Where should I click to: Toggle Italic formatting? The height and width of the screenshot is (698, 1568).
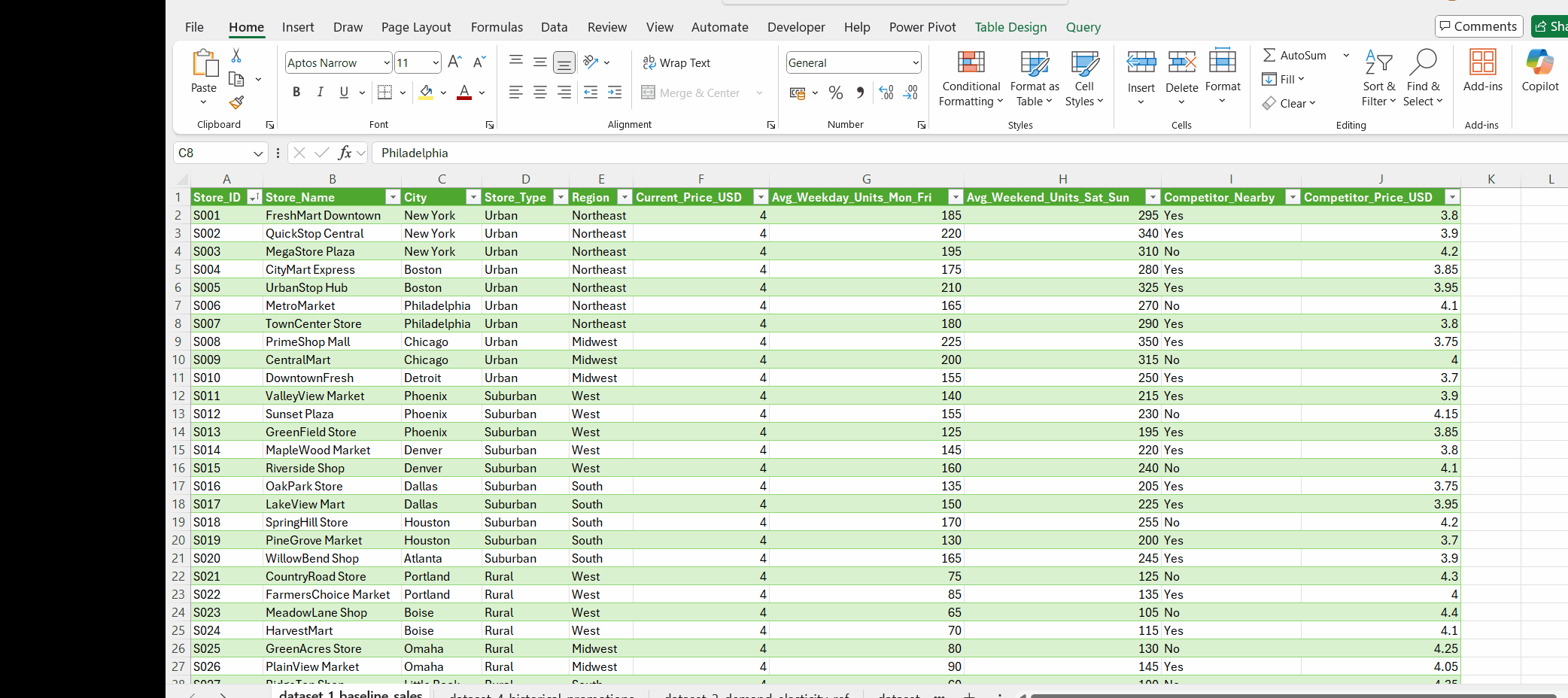coord(321,93)
